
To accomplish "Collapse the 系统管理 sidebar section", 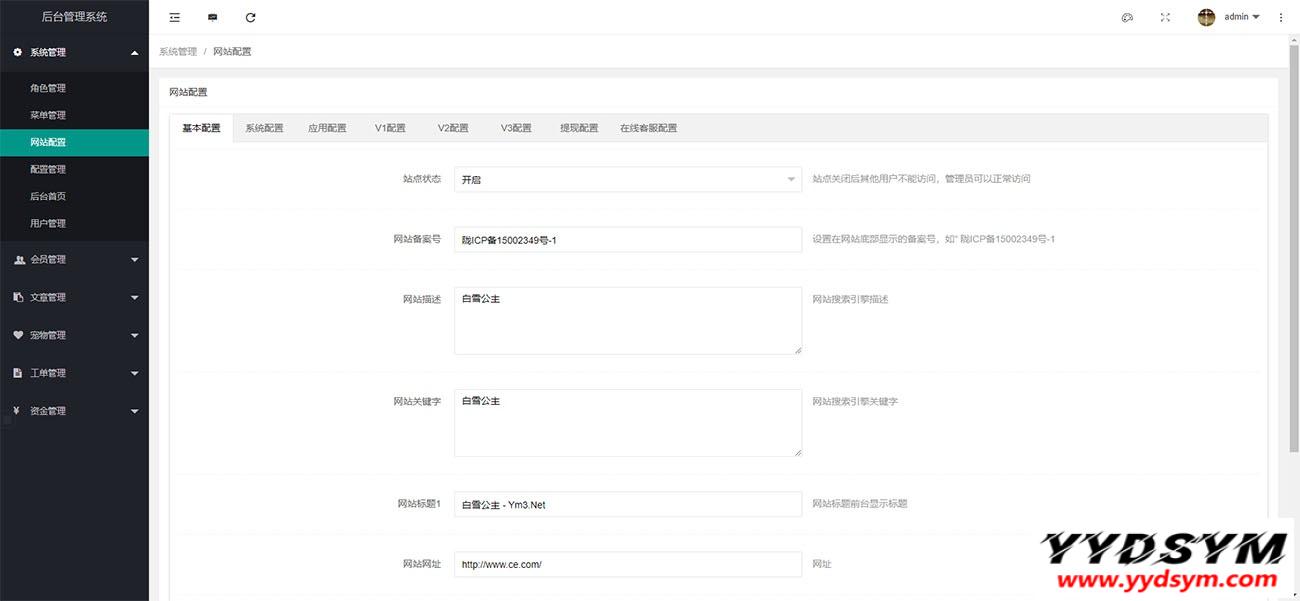I will (x=74, y=52).
